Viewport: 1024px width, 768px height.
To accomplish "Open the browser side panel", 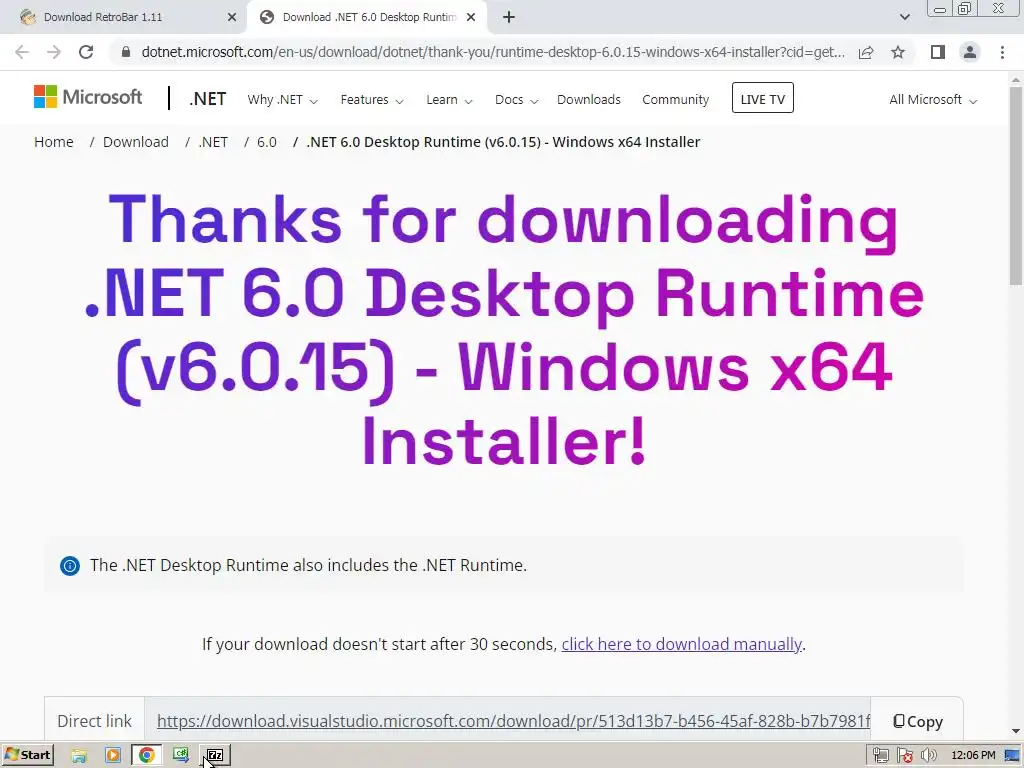I will pyautogui.click(x=938, y=52).
